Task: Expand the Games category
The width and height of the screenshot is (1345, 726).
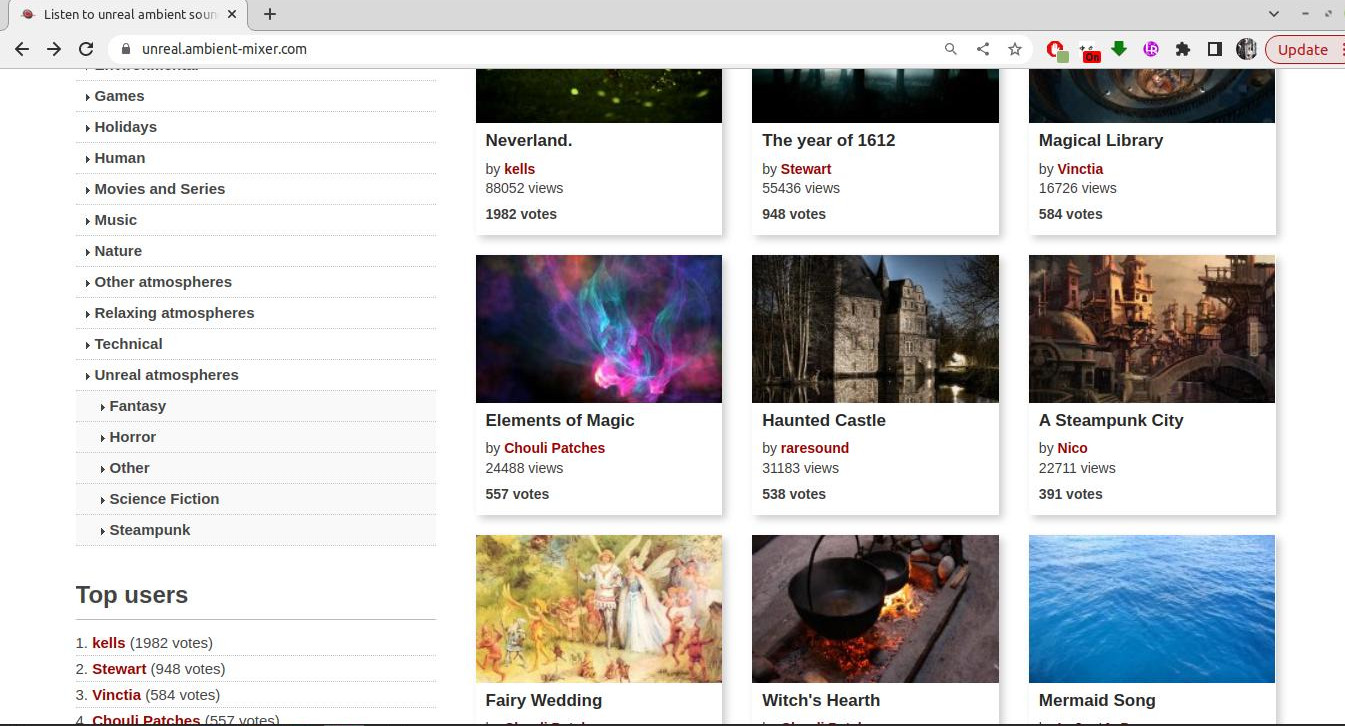Action: [x=119, y=96]
